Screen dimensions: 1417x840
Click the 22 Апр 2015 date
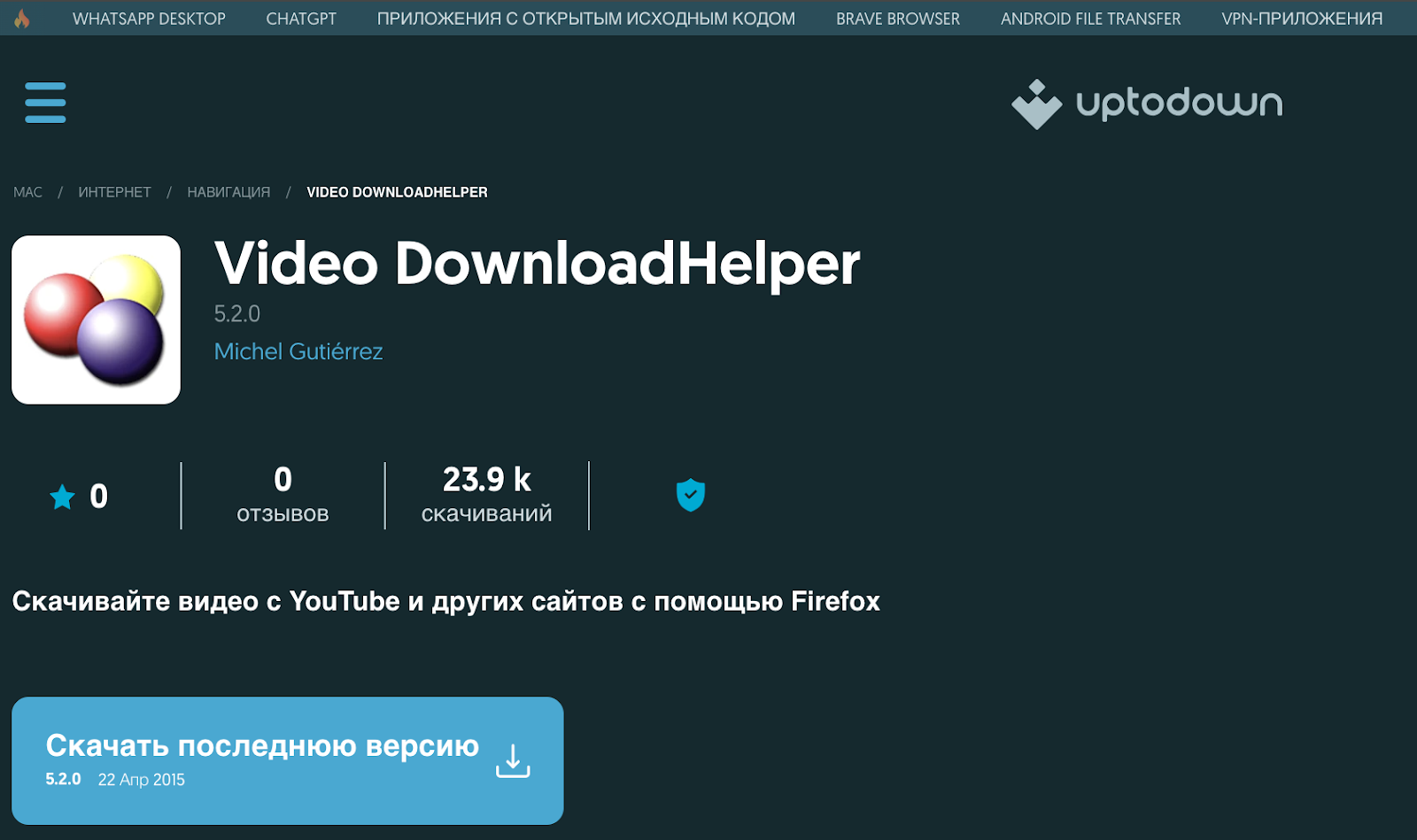point(142,780)
